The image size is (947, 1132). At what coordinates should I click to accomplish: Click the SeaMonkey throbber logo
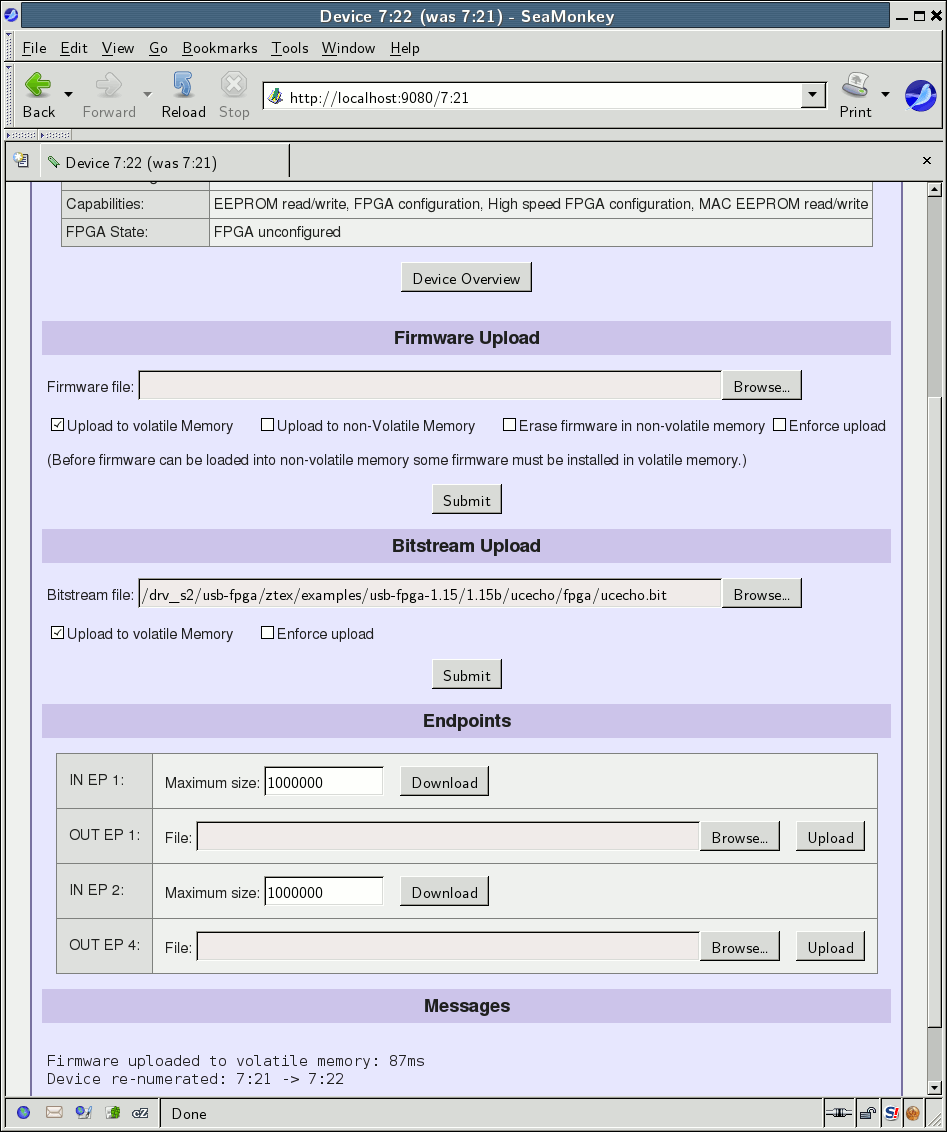click(920, 95)
